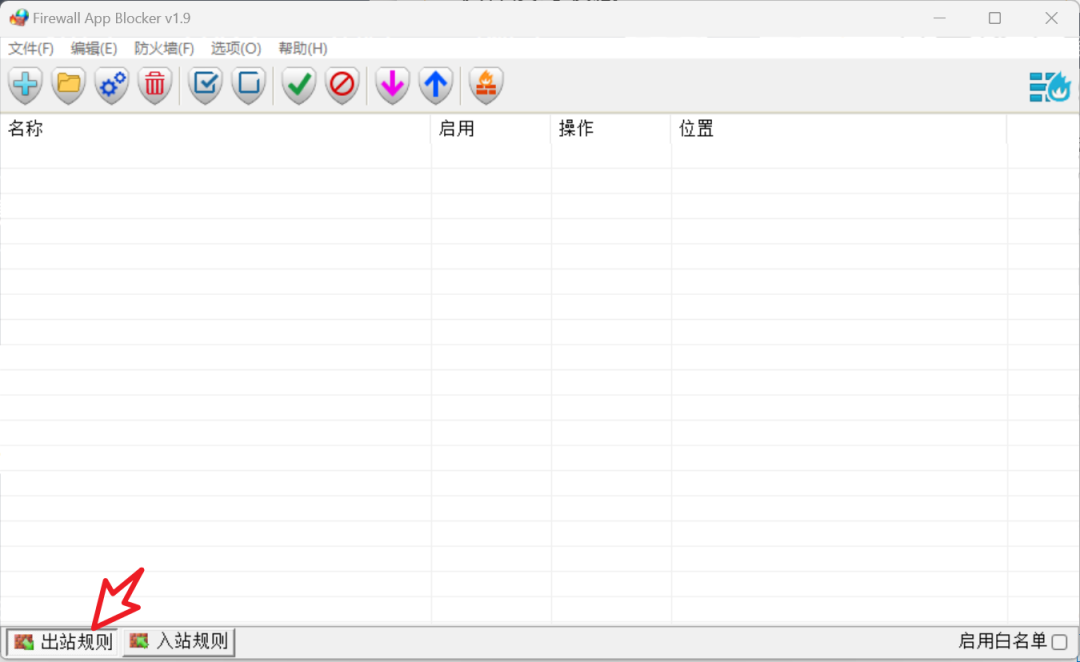Click the Deselect All empty-box icon
Viewport: 1080px width, 662px height.
click(x=249, y=85)
